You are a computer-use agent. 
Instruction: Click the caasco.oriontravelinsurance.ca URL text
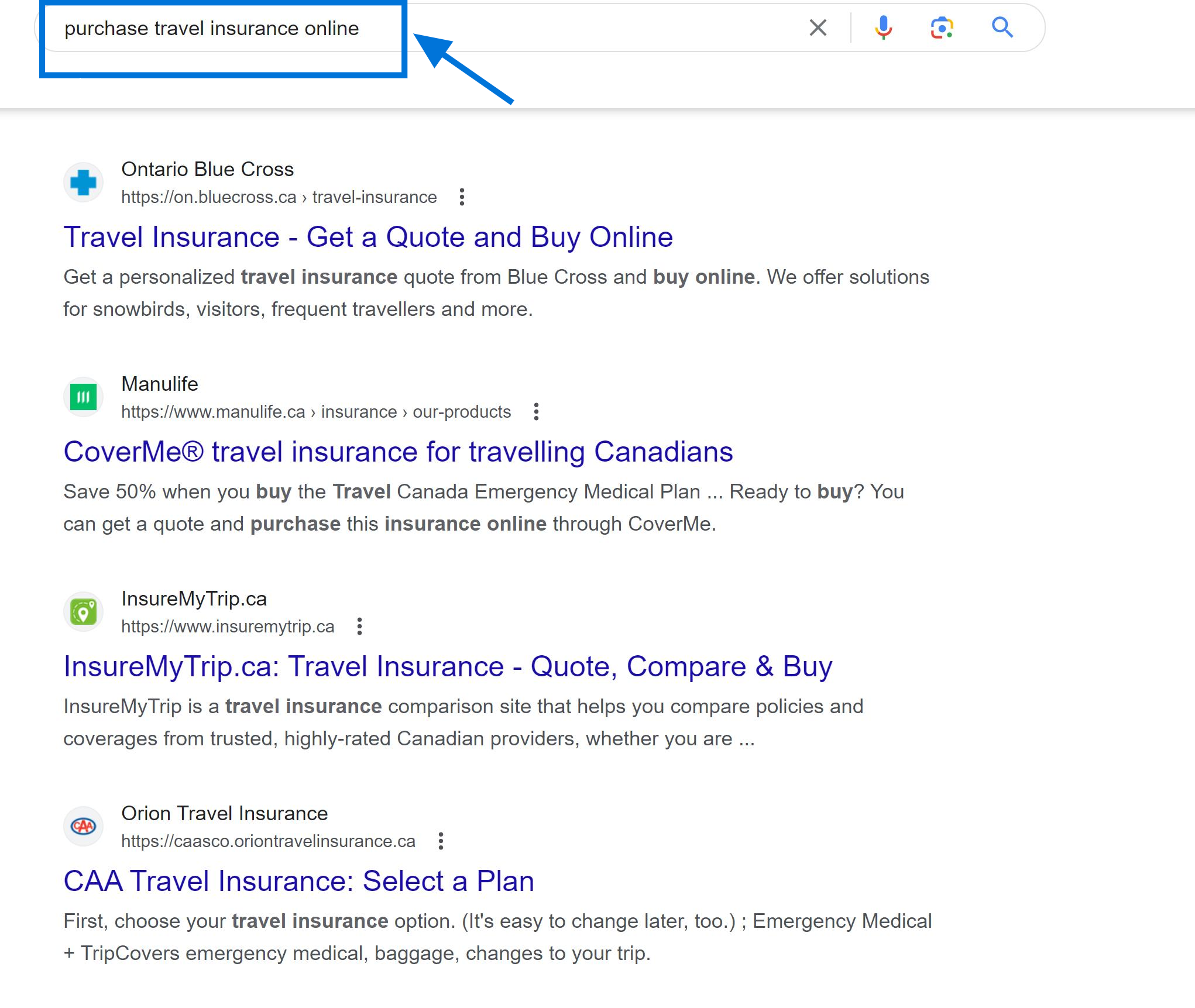(x=268, y=841)
